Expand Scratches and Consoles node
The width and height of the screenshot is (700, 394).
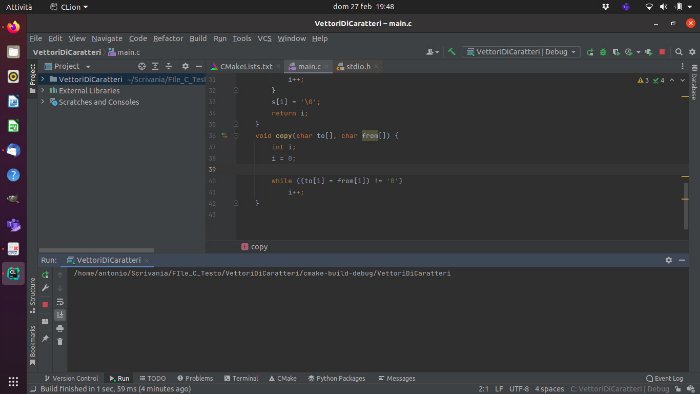[x=43, y=102]
